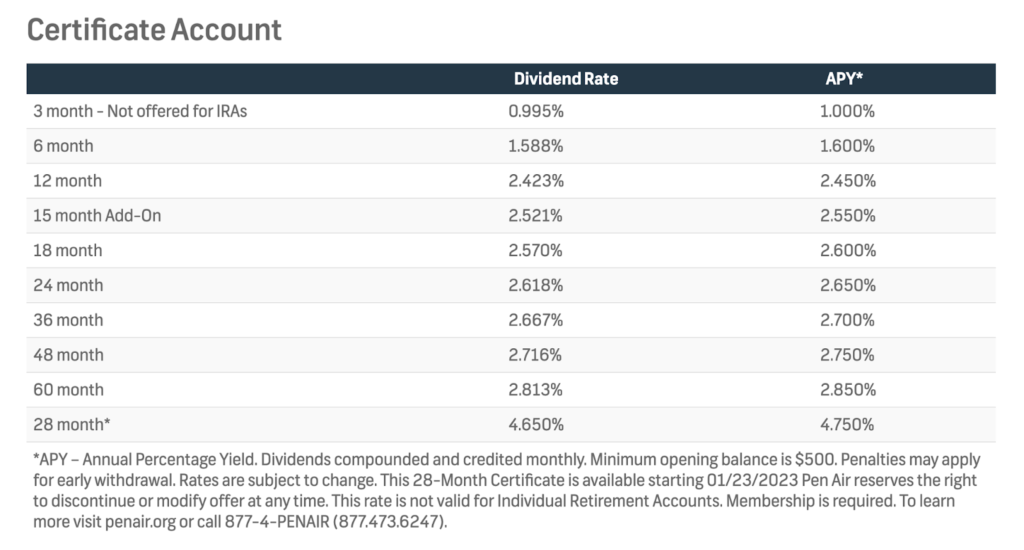Click the 24 month row label
The height and width of the screenshot is (550, 1024).
(x=68, y=285)
